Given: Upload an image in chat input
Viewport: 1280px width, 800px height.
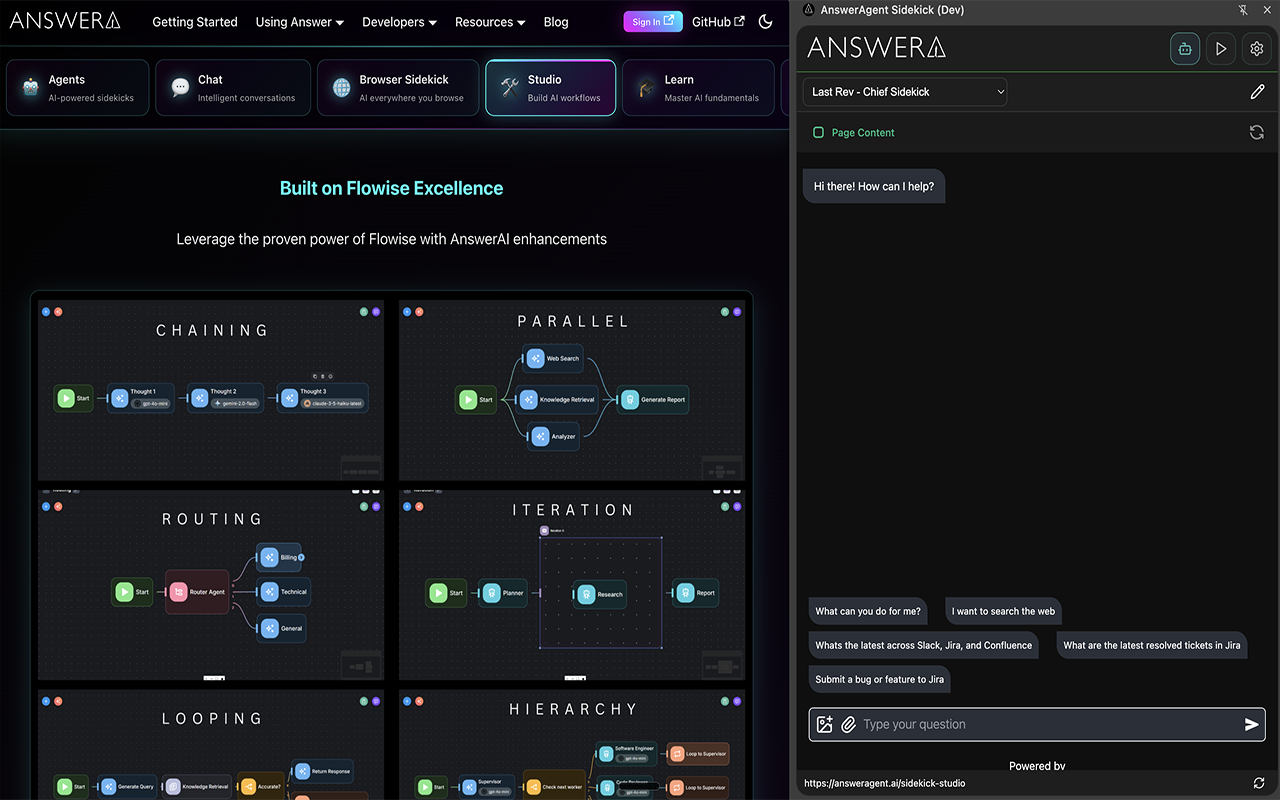Looking at the screenshot, I should tap(825, 724).
